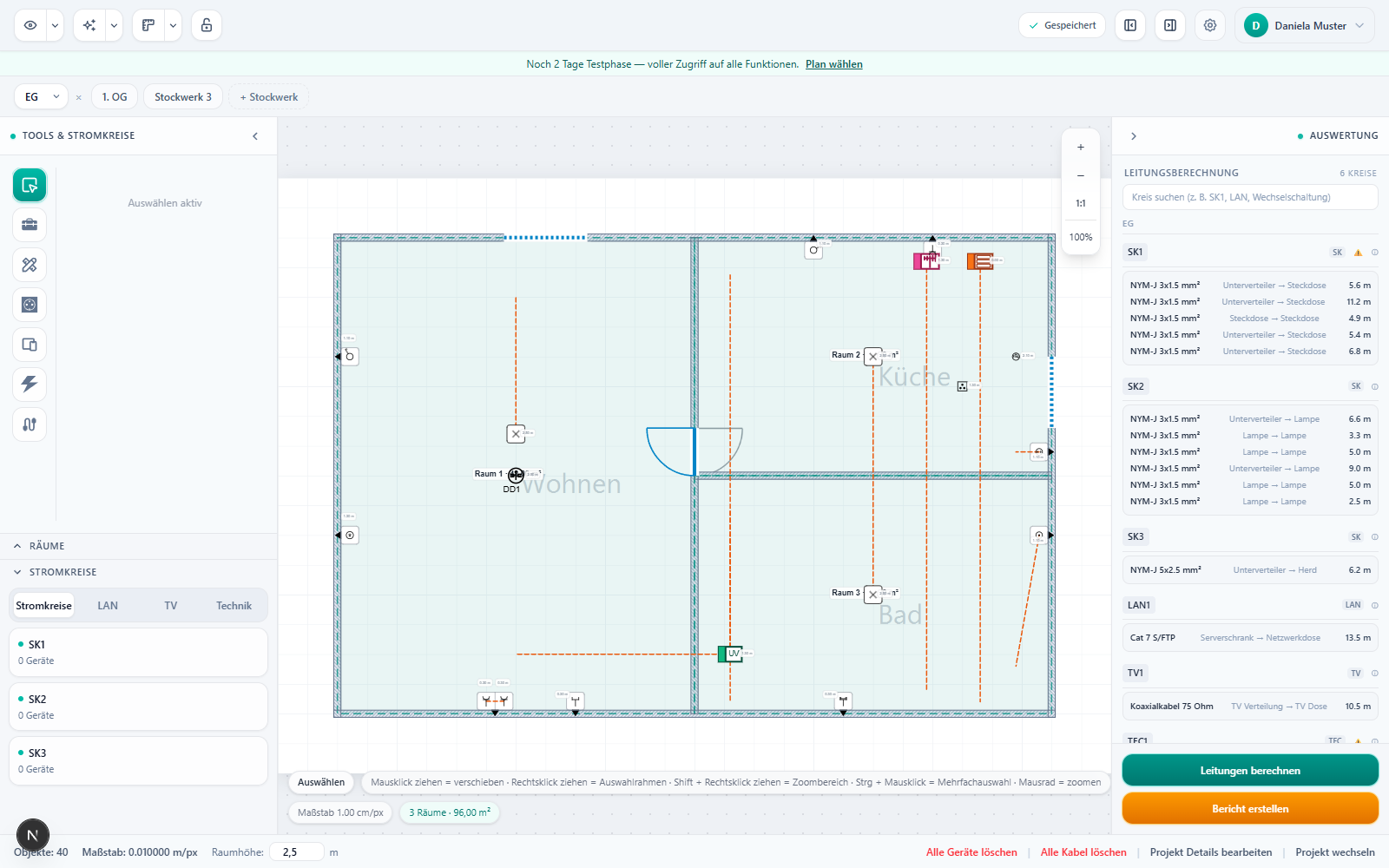
Task: Open the Plan wählen link
Action: tap(834, 64)
